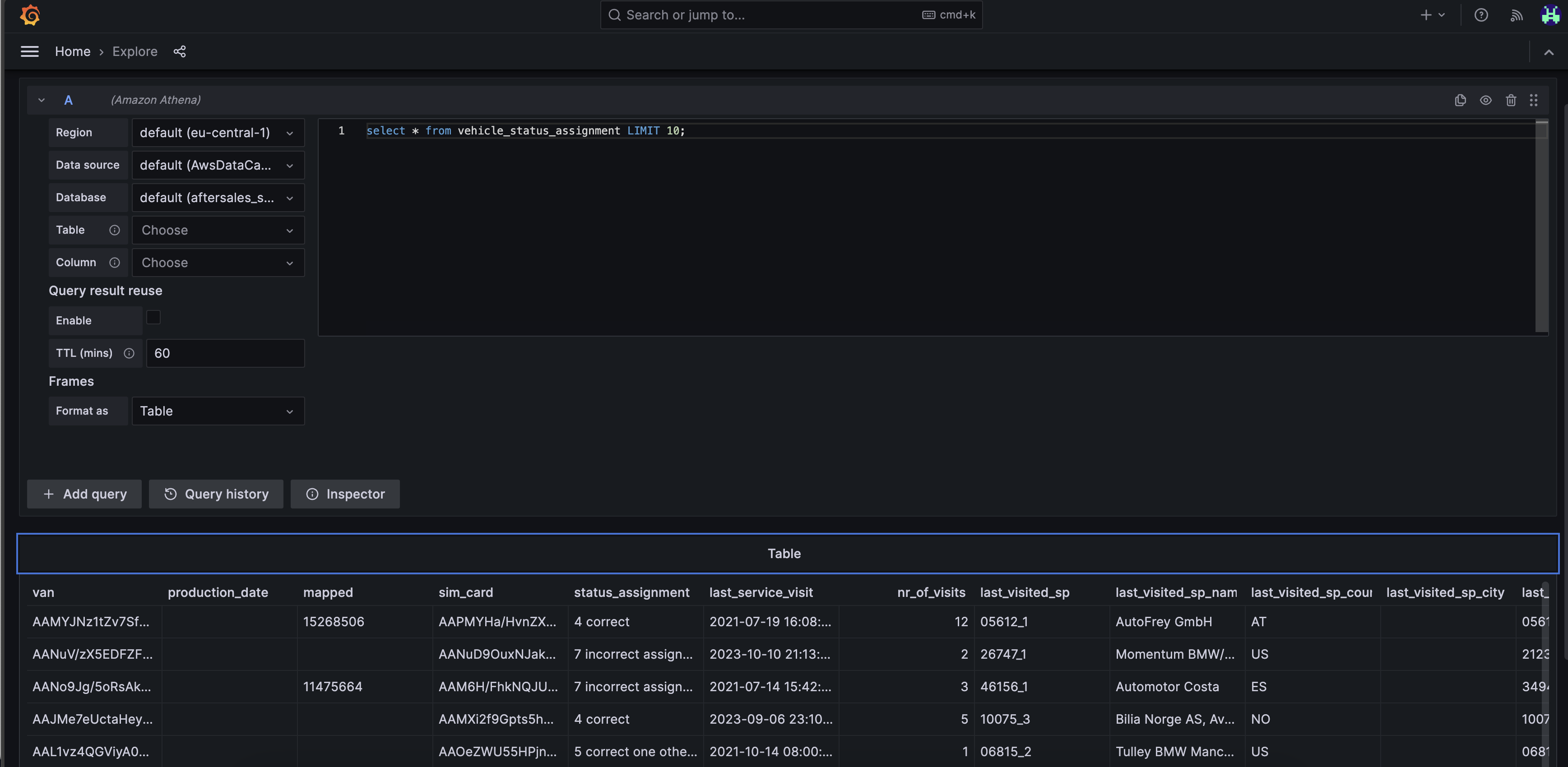The image size is (1568, 767).
Task: Open the Table Choose dropdown
Action: [218, 230]
